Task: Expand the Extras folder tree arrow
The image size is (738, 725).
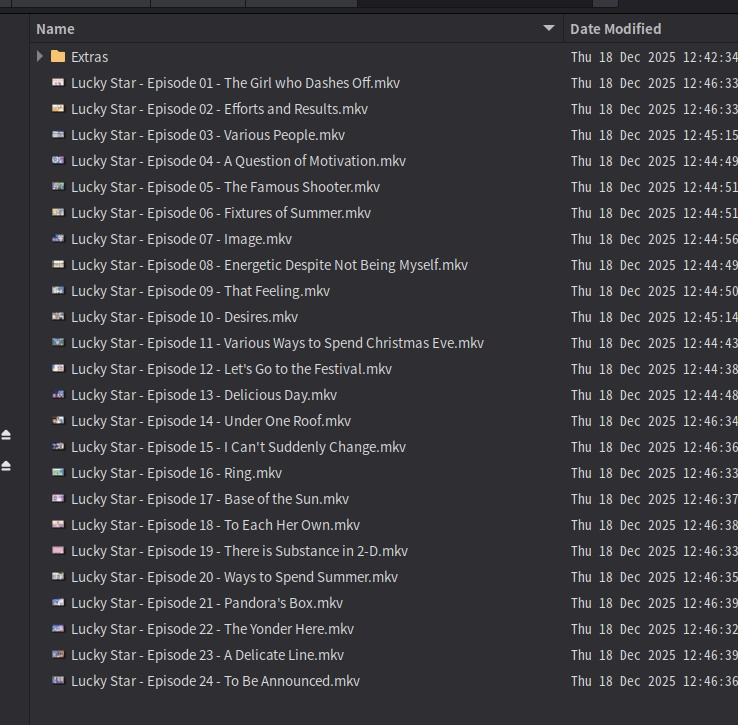Action: (40, 57)
